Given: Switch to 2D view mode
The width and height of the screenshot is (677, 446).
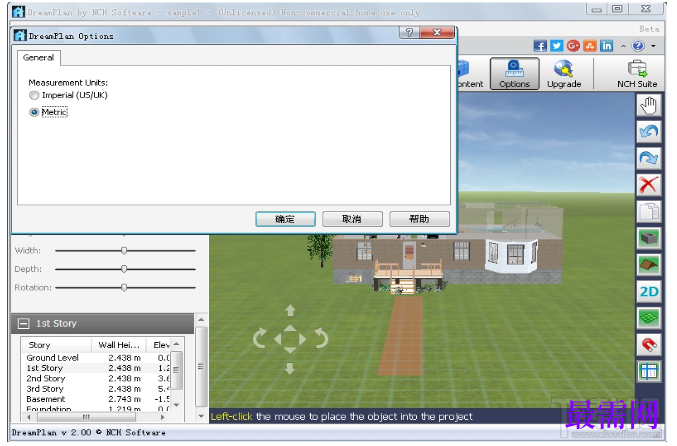Looking at the screenshot, I should tap(649, 292).
